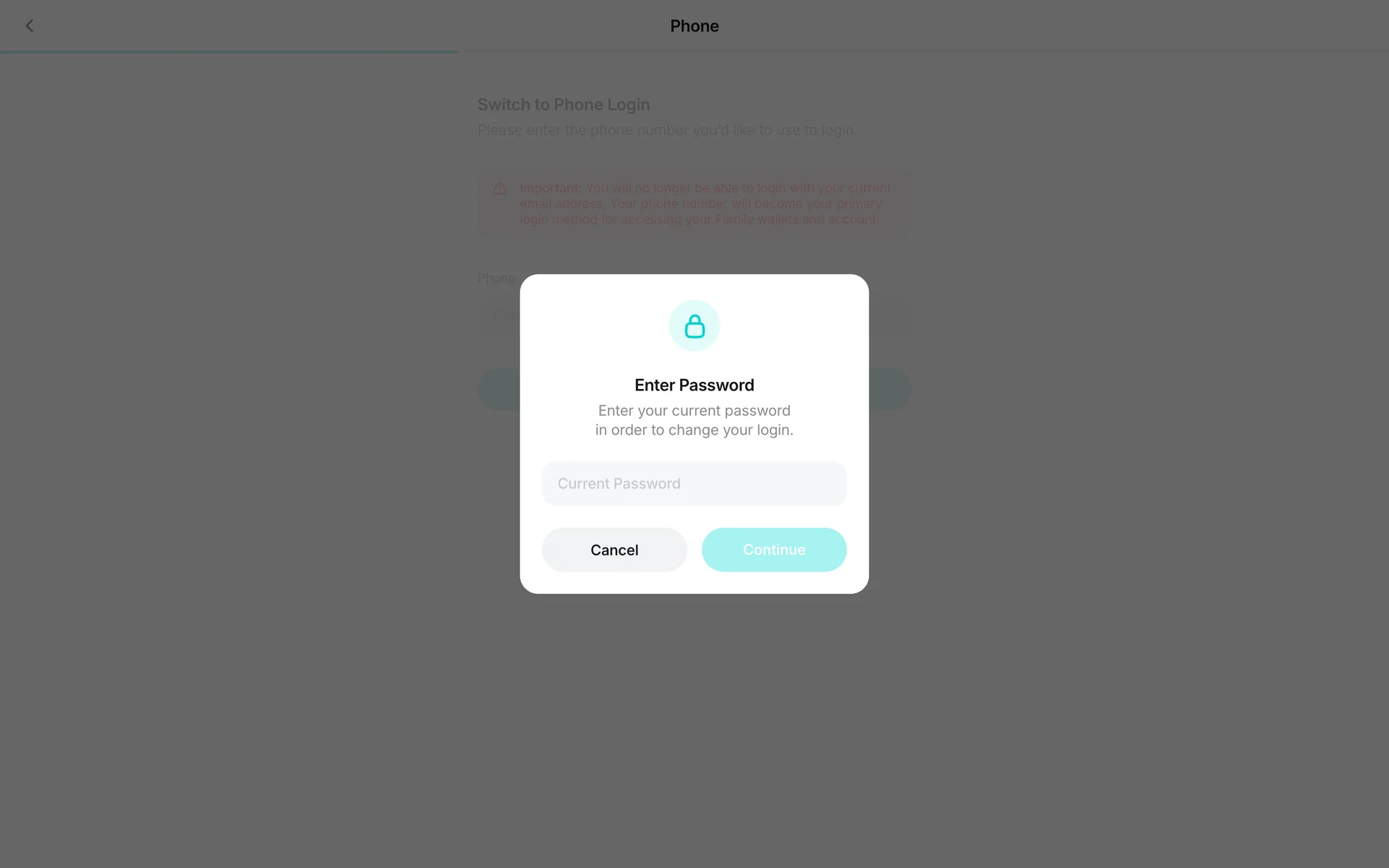Image resolution: width=1389 pixels, height=868 pixels.
Task: Click the red warning message about email login
Action: pos(705,203)
